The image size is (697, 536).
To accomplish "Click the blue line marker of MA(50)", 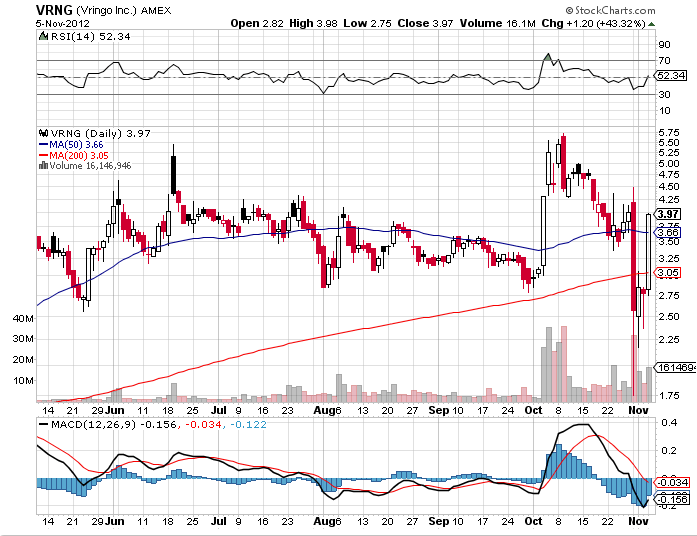I will tap(44, 144).
